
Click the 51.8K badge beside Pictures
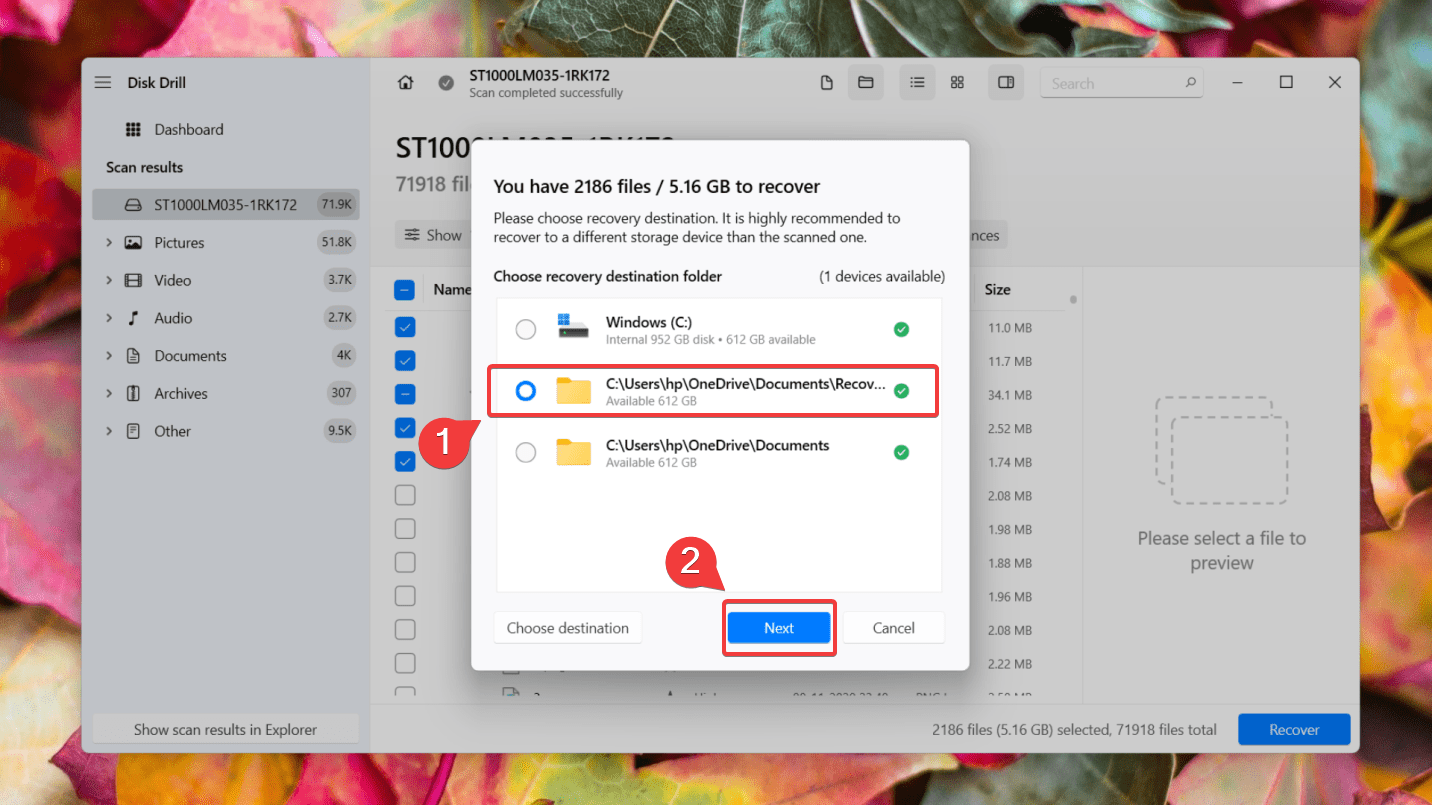(335, 243)
